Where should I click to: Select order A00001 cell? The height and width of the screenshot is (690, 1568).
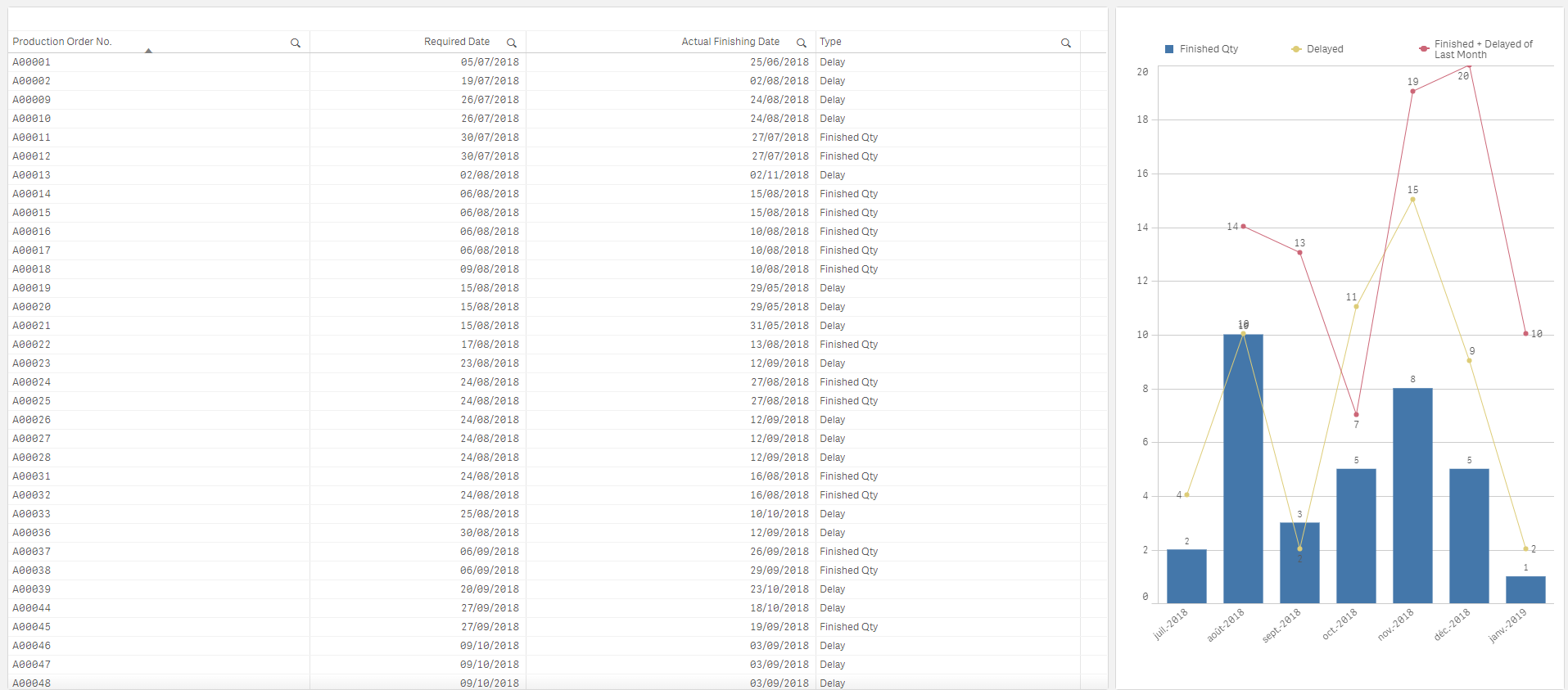159,62
